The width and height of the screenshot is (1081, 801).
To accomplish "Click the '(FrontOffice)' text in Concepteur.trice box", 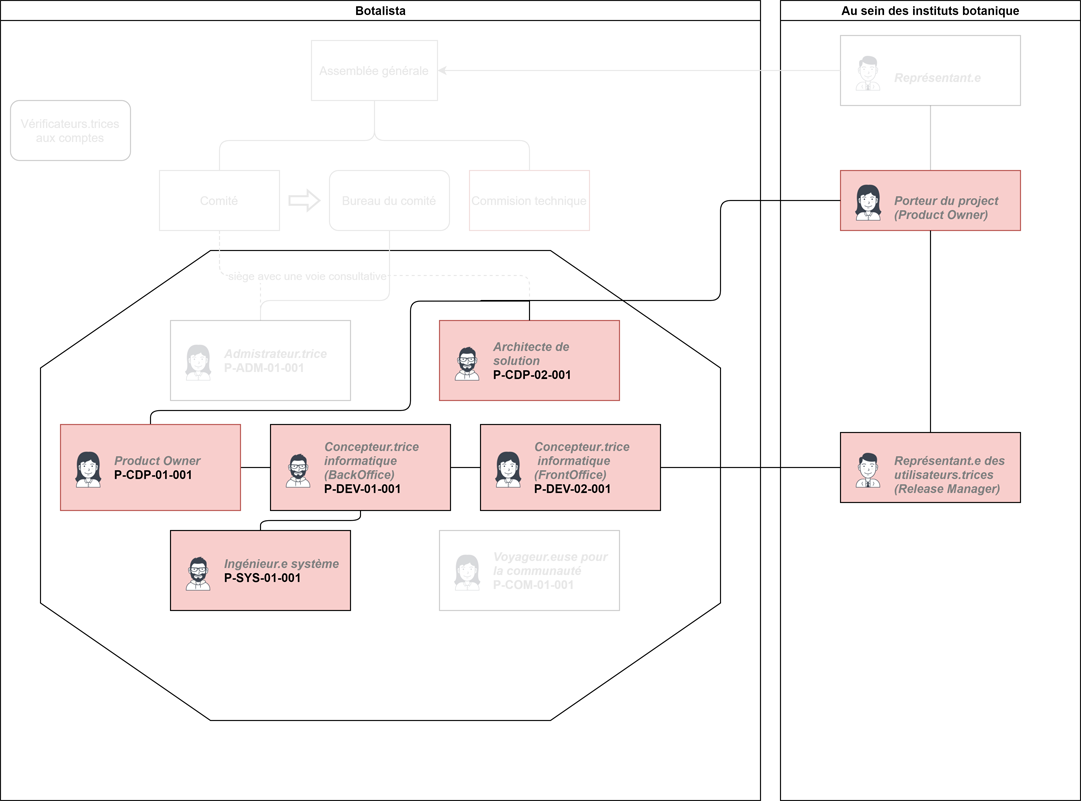I will (x=570, y=475).
